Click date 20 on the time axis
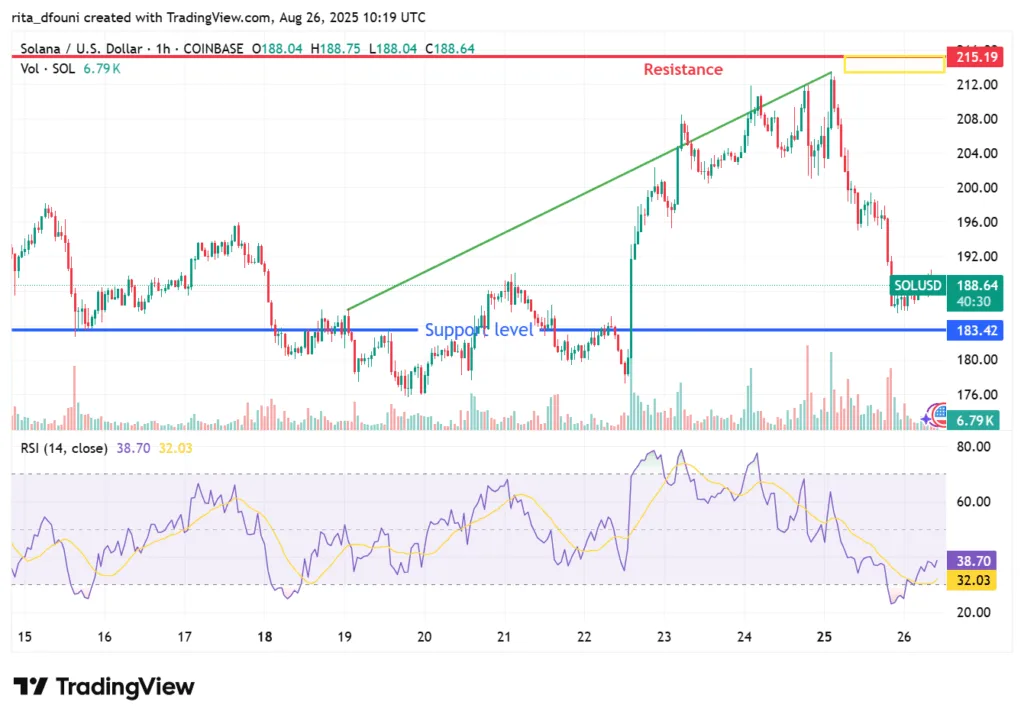Image resolution: width=1024 pixels, height=721 pixels. click(424, 637)
